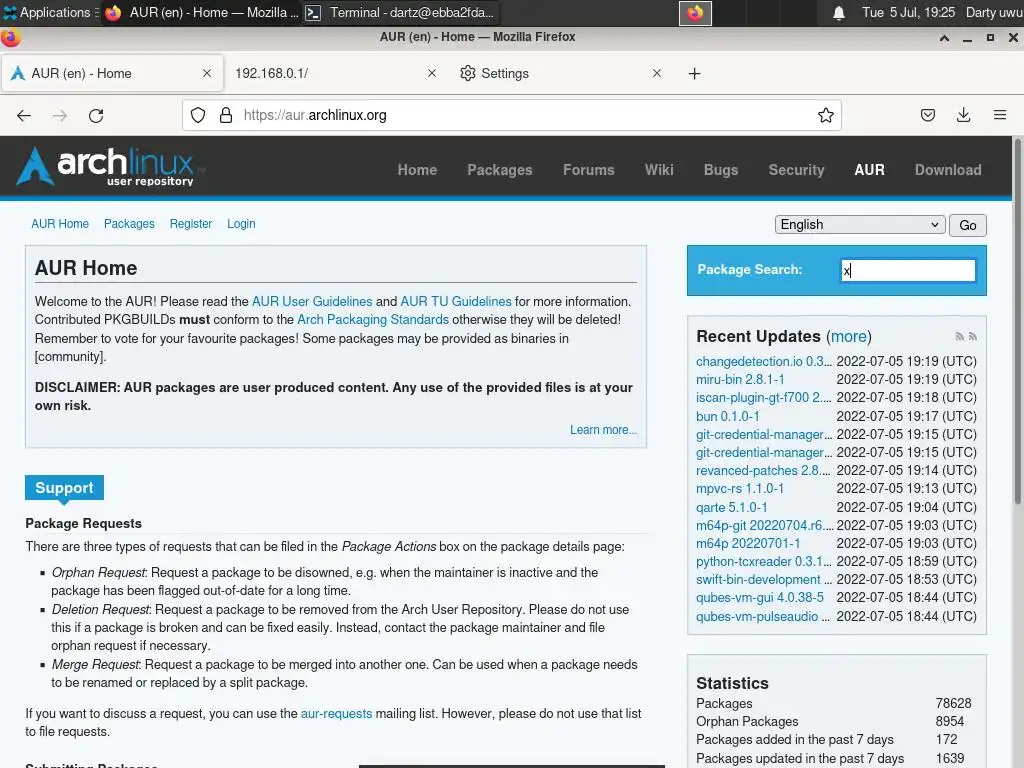Open Packages in the Arch top navbar
Screen dimensions: 1024x768
click(x=500, y=170)
